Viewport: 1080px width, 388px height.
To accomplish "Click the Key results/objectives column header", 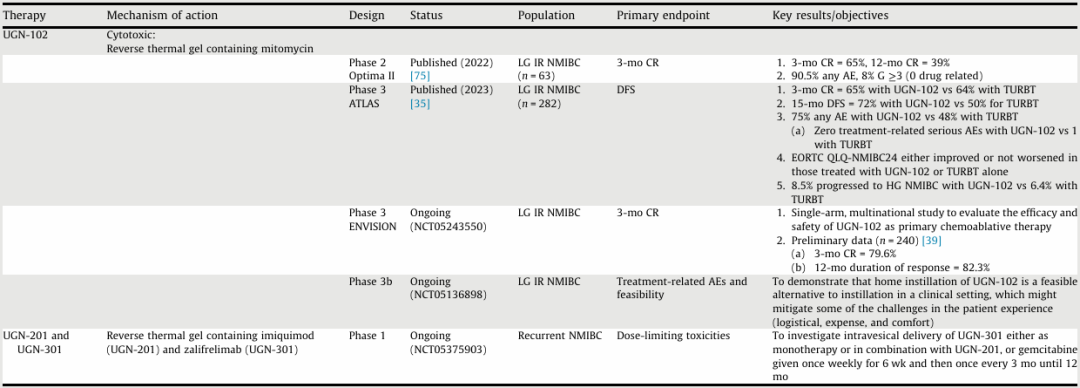I will 831,15.
